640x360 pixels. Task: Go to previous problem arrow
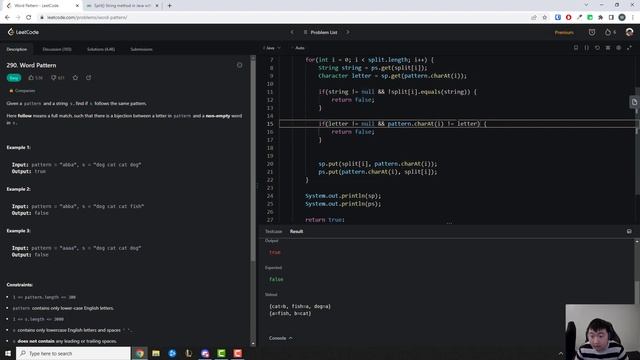292,32
